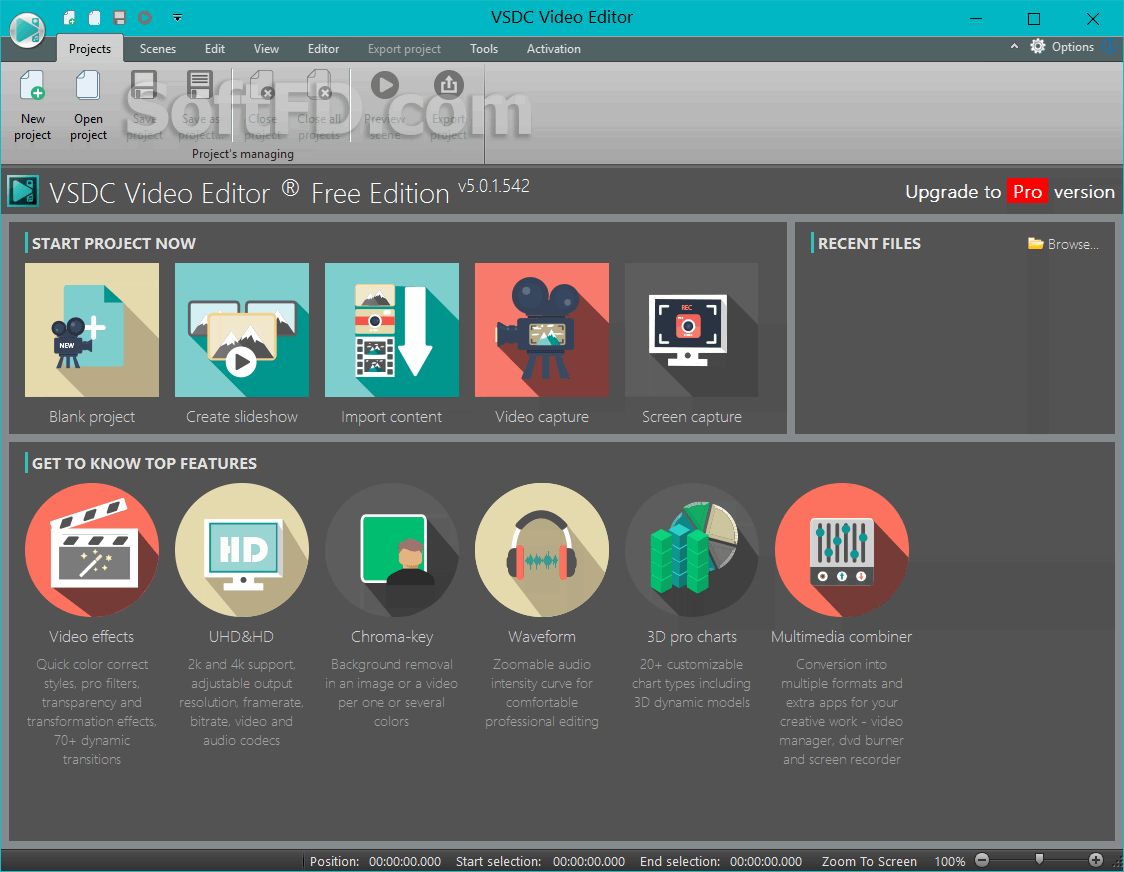Click the End selection timecode

click(x=766, y=861)
